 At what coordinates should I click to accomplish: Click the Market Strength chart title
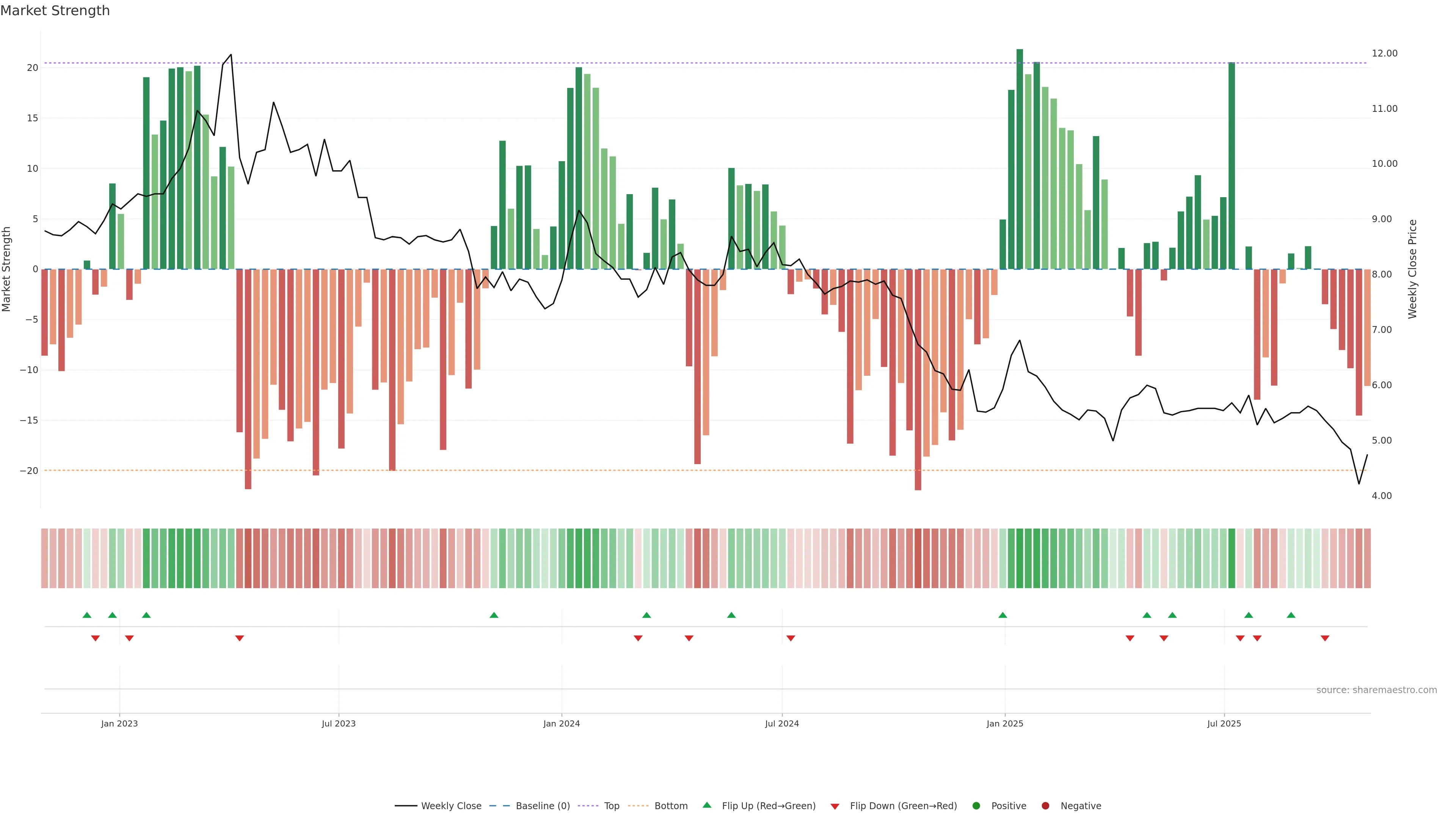click(55, 11)
